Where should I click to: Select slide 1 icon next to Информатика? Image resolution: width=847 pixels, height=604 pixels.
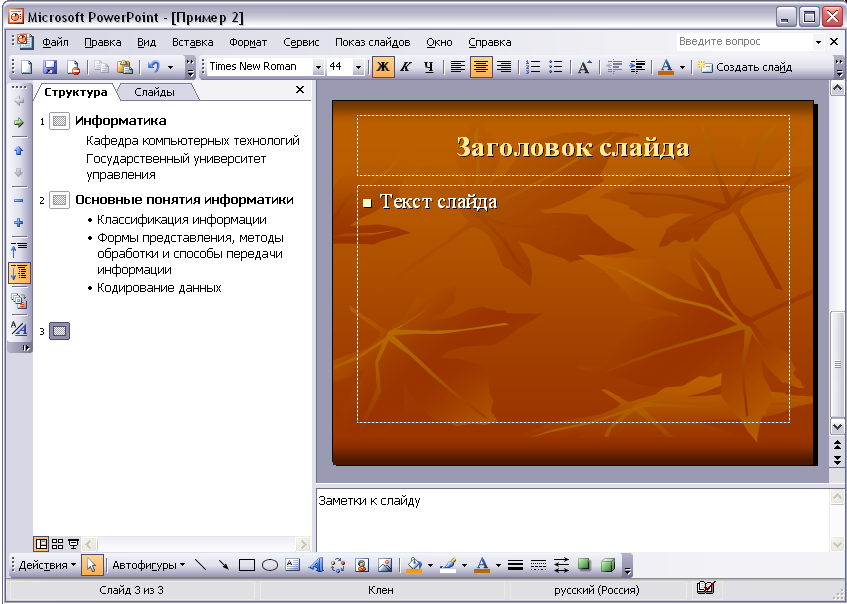[59, 121]
